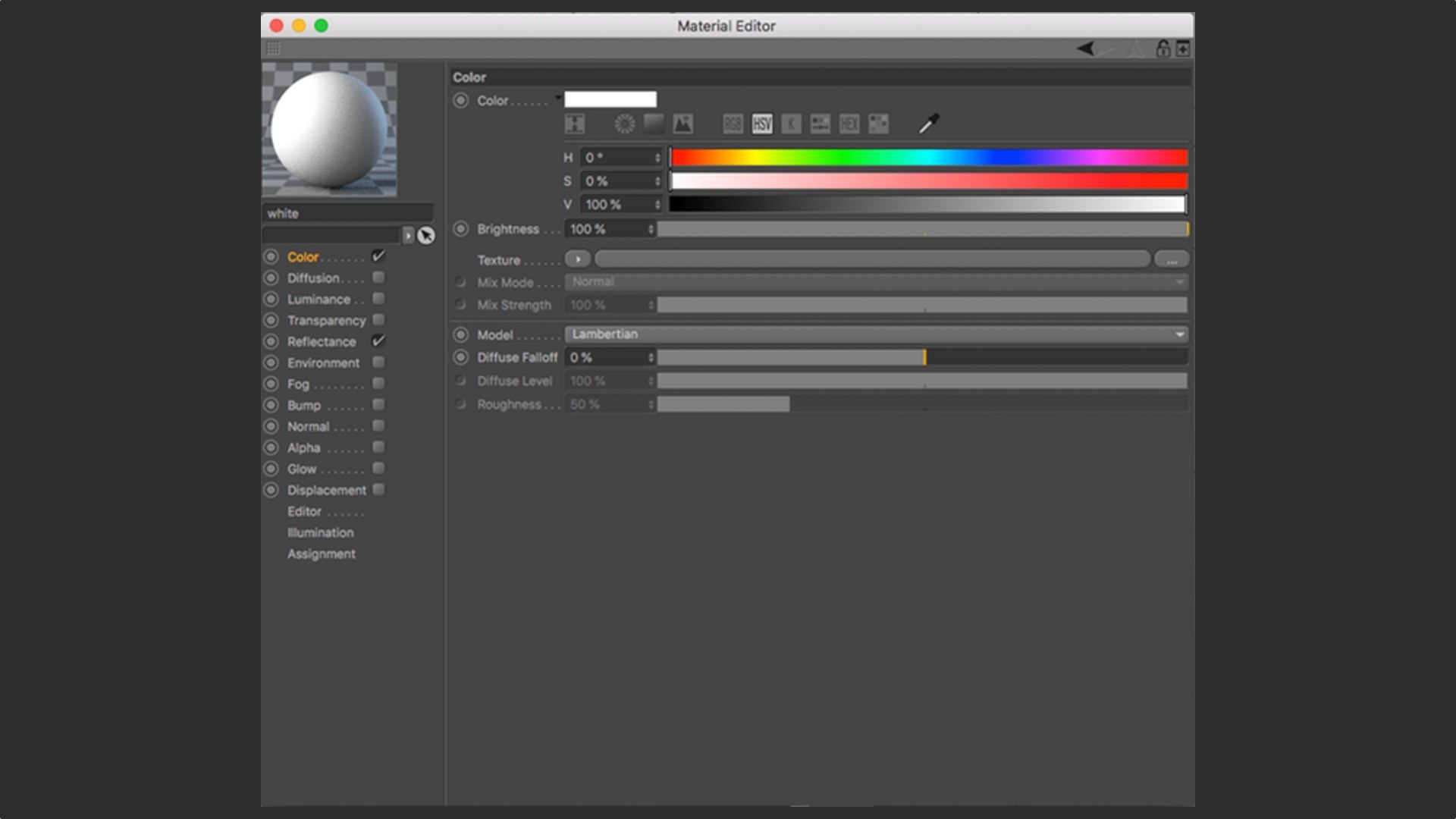
Task: Enable the Transparency channel checkbox
Action: pos(378,320)
